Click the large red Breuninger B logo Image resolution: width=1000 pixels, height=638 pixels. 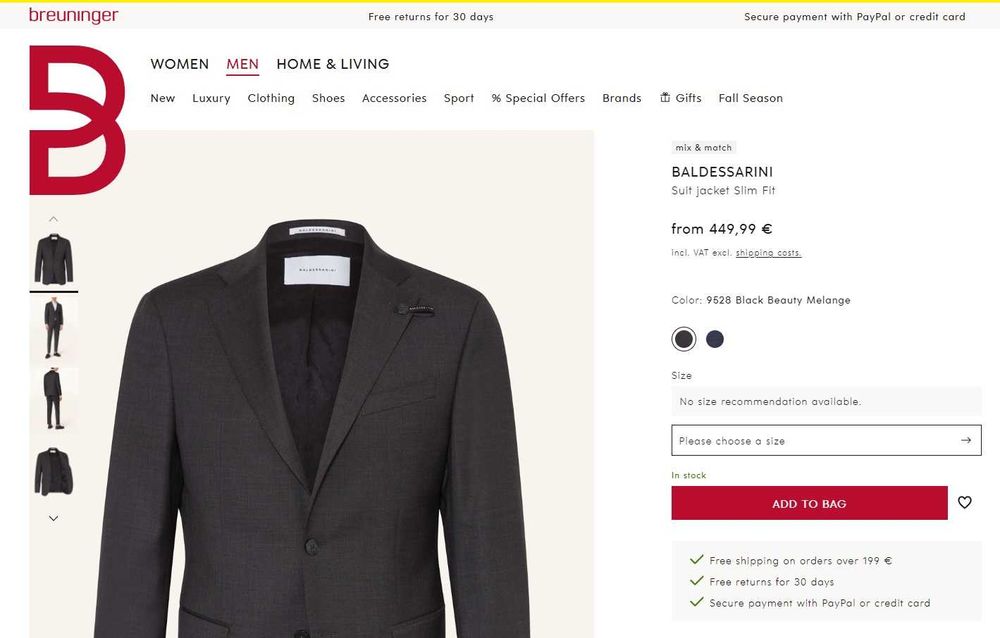pos(77,119)
